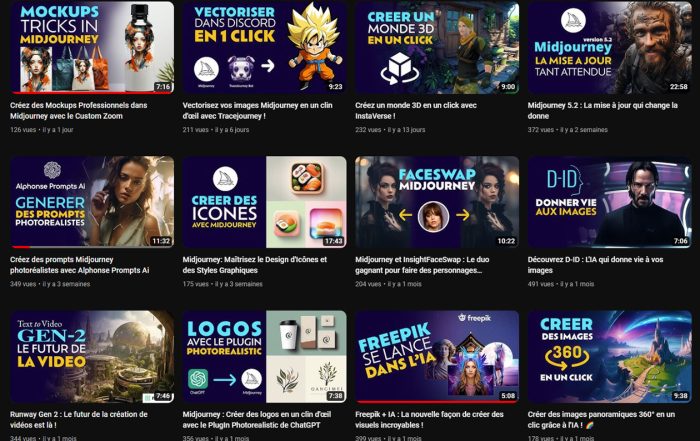The width and height of the screenshot is (700, 441).
Task: Click title 'Midjourney et InsightFaceSwap : Le duo gagnant'
Action: point(422,265)
